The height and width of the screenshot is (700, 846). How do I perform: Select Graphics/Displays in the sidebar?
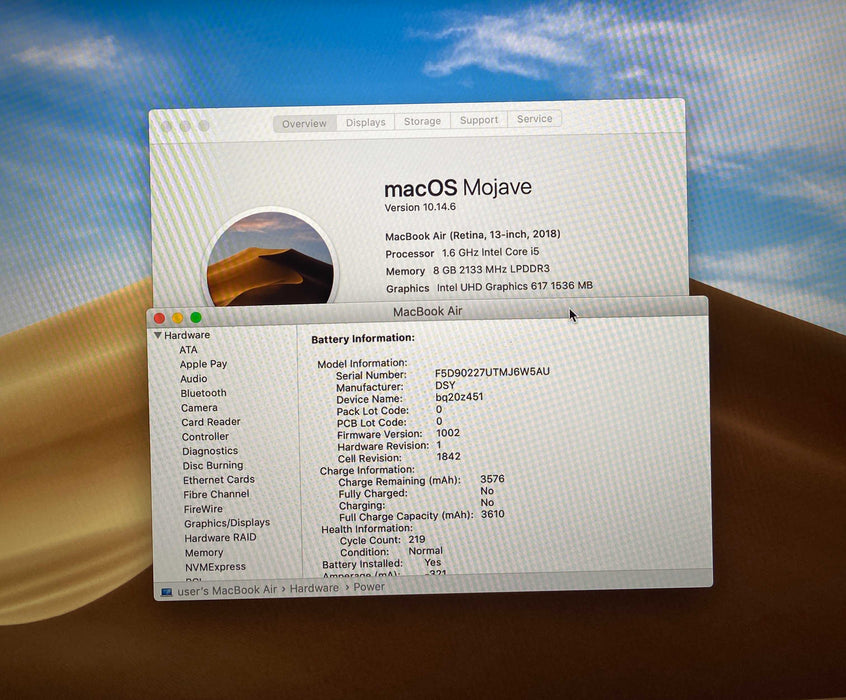click(227, 523)
